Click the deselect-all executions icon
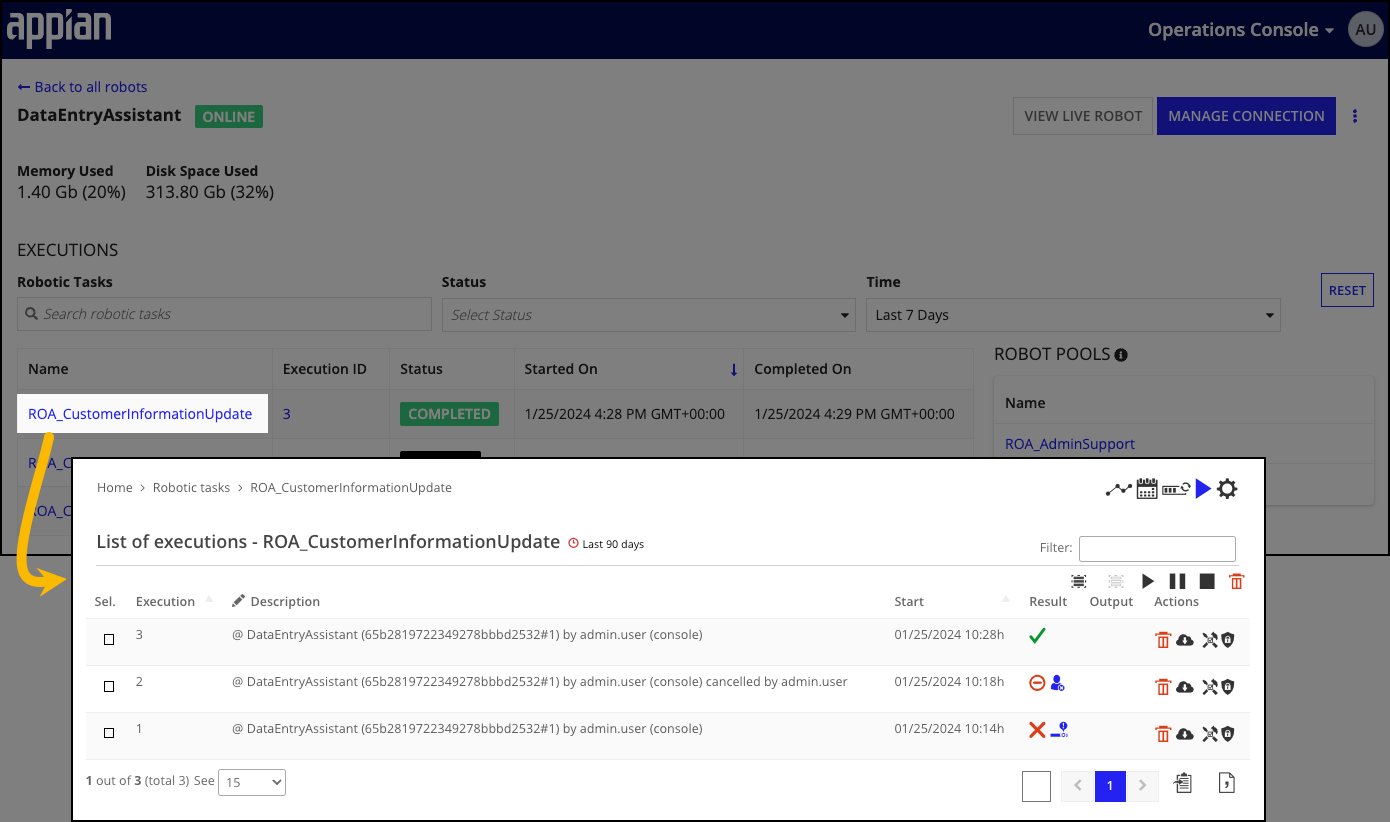The height and width of the screenshot is (822, 1390). (x=1116, y=581)
